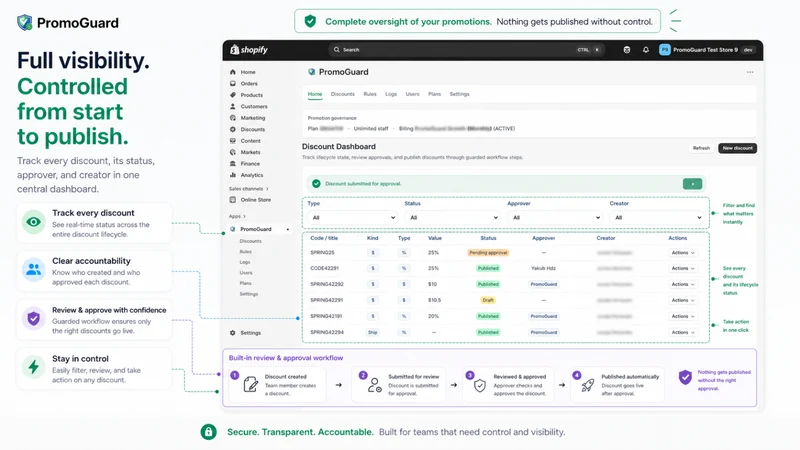Open the Approver filter dropdown

tap(555, 217)
